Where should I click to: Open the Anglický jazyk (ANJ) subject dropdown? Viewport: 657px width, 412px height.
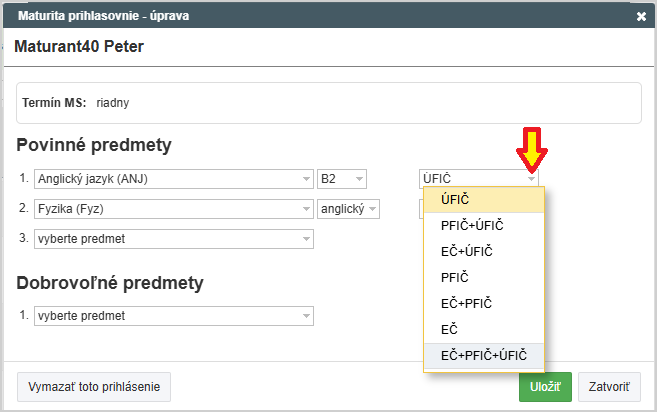pos(174,179)
